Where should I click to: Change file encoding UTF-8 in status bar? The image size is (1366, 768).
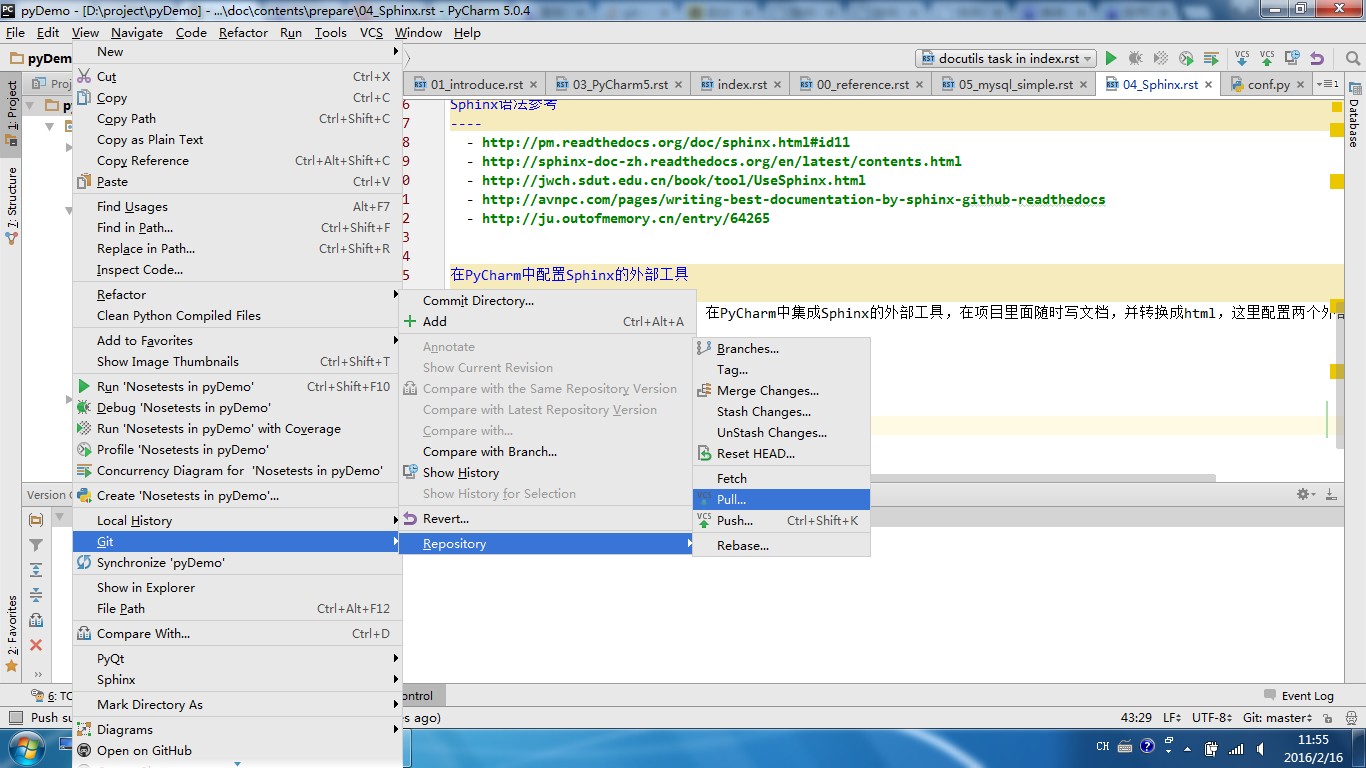(x=1212, y=718)
